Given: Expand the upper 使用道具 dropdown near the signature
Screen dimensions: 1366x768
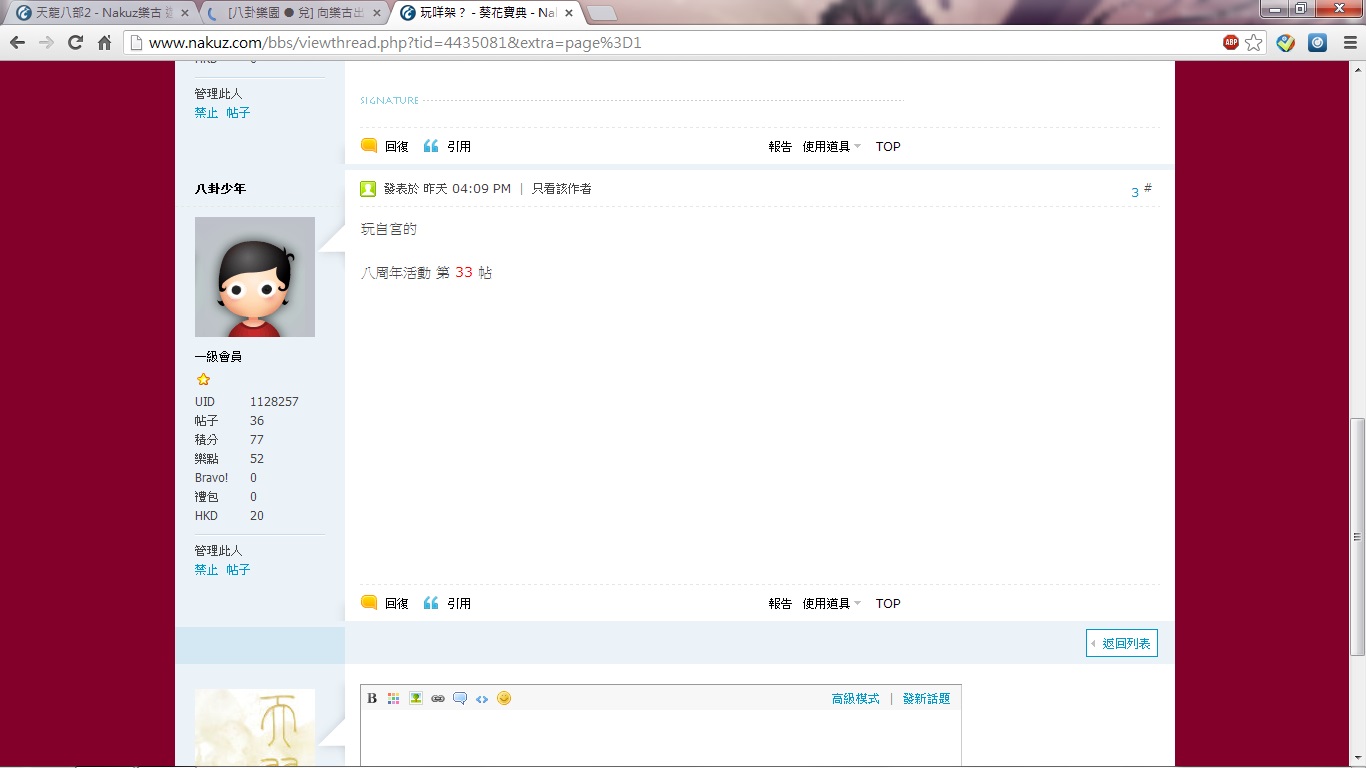Looking at the screenshot, I should click(831, 147).
